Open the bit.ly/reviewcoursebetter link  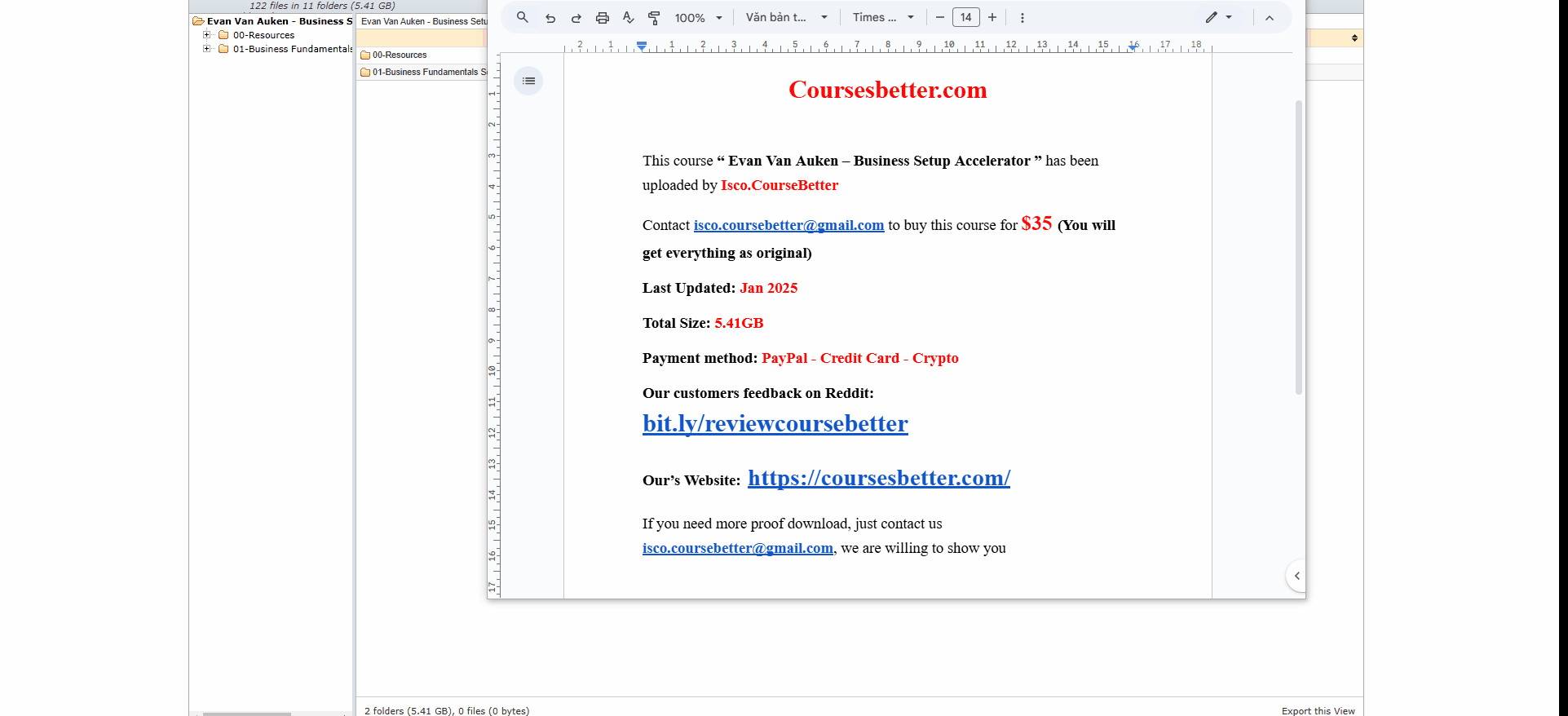775,423
